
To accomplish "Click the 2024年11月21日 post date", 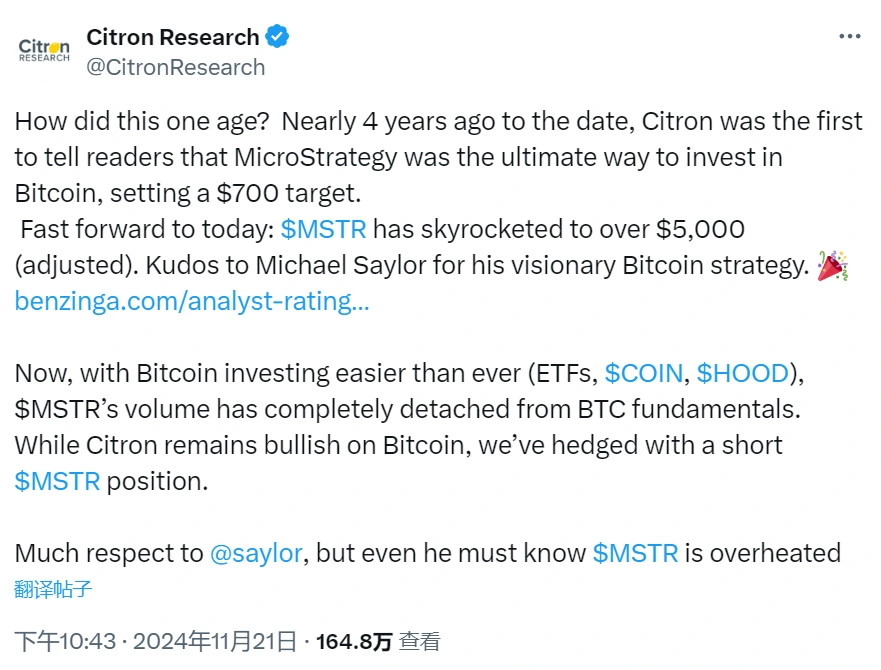I will [215, 641].
